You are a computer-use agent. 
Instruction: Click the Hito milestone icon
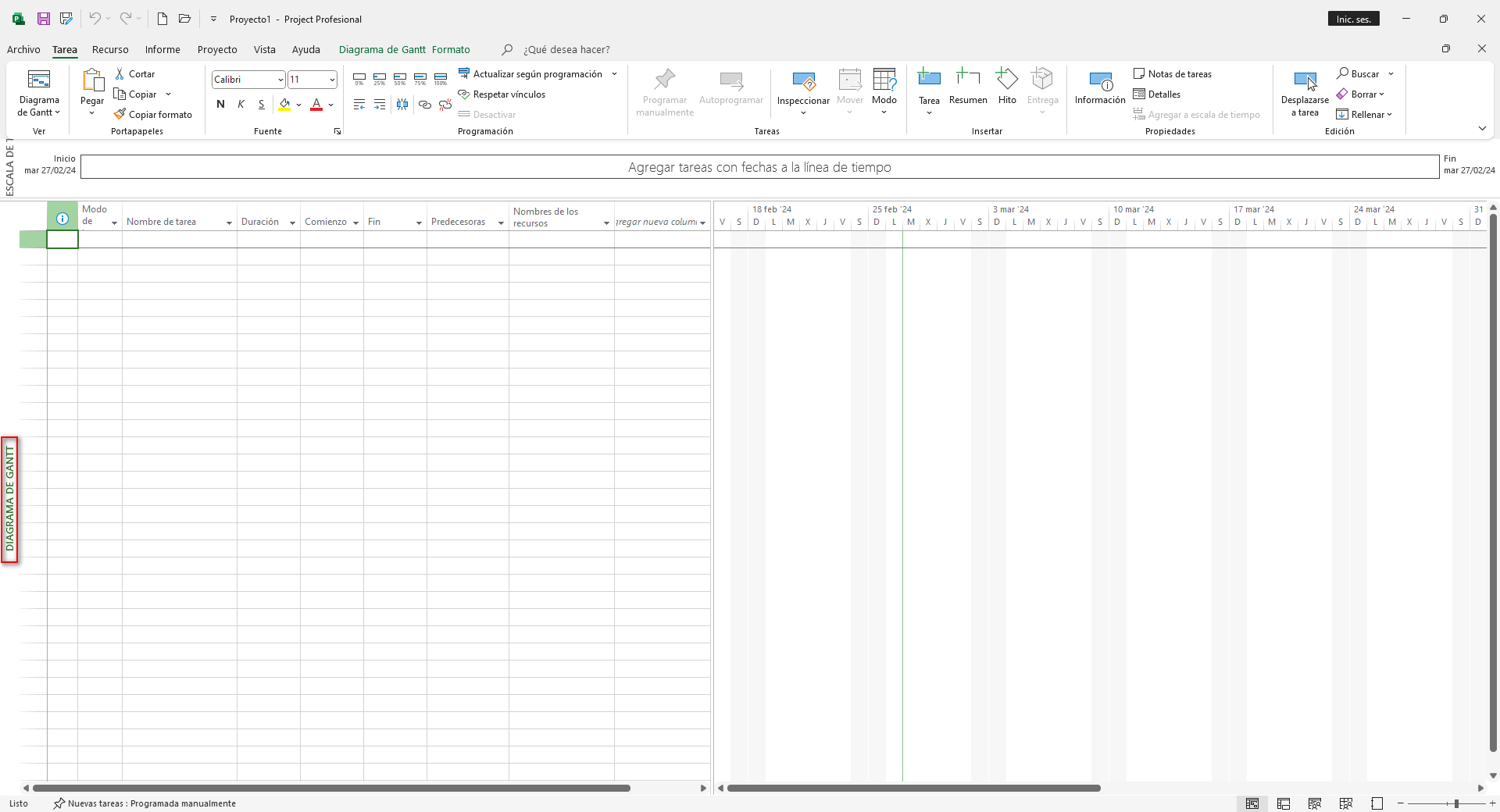[x=1007, y=85]
